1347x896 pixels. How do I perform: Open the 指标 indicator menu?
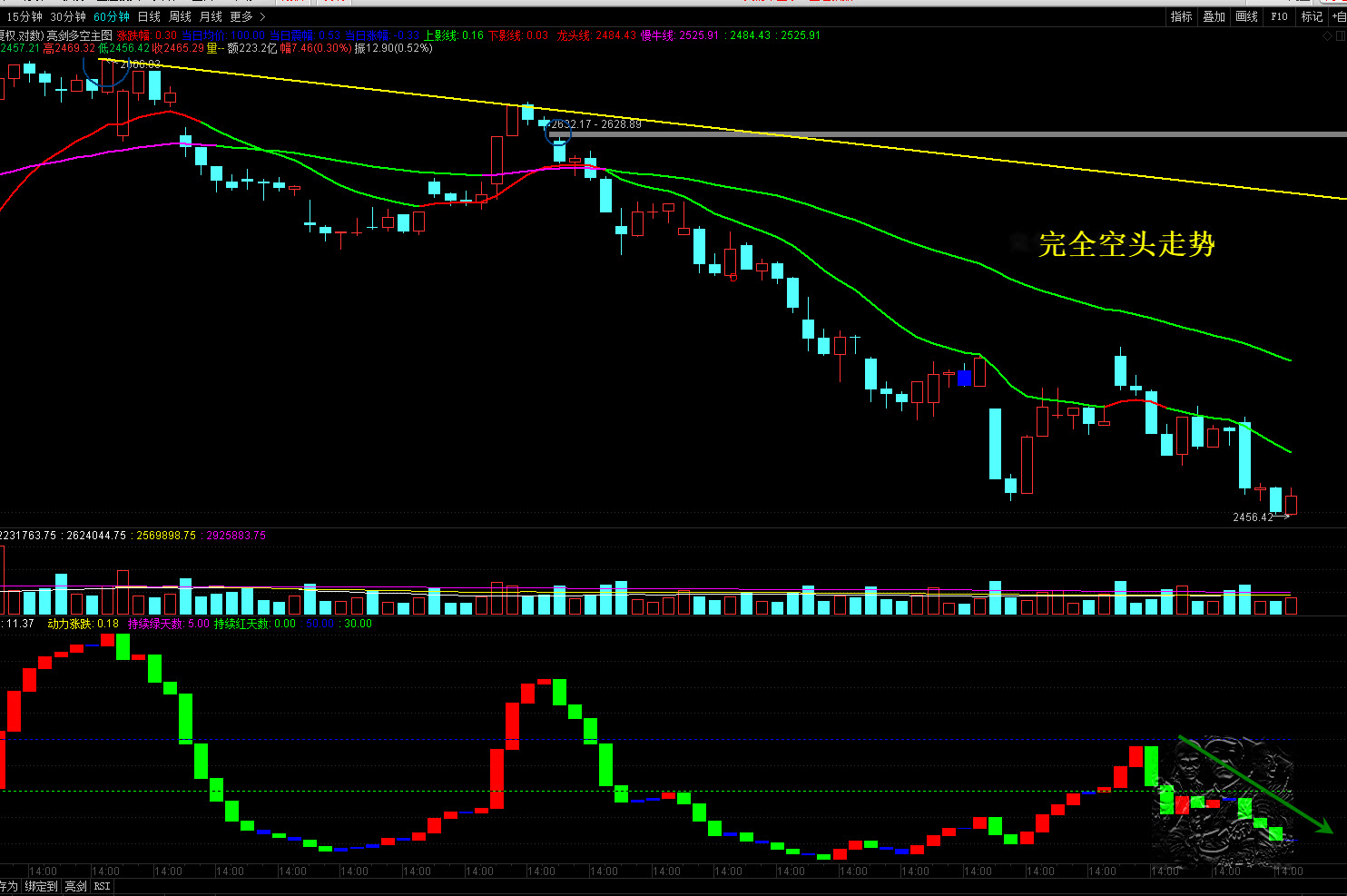point(1181,16)
